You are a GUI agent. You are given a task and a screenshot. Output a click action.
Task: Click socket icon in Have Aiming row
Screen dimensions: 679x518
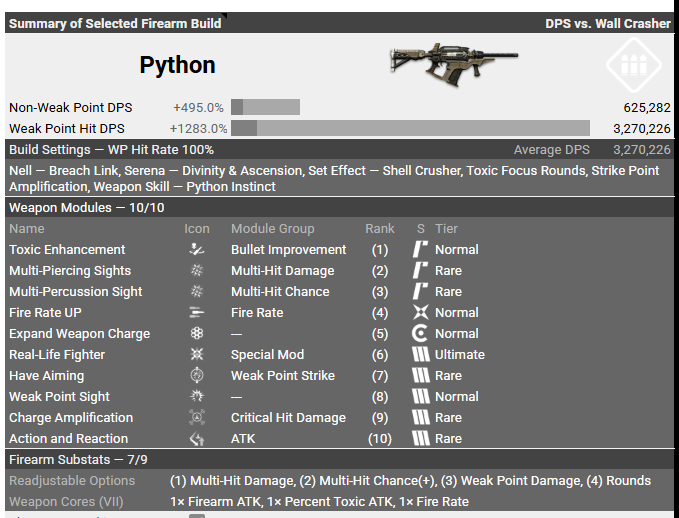tap(420, 376)
